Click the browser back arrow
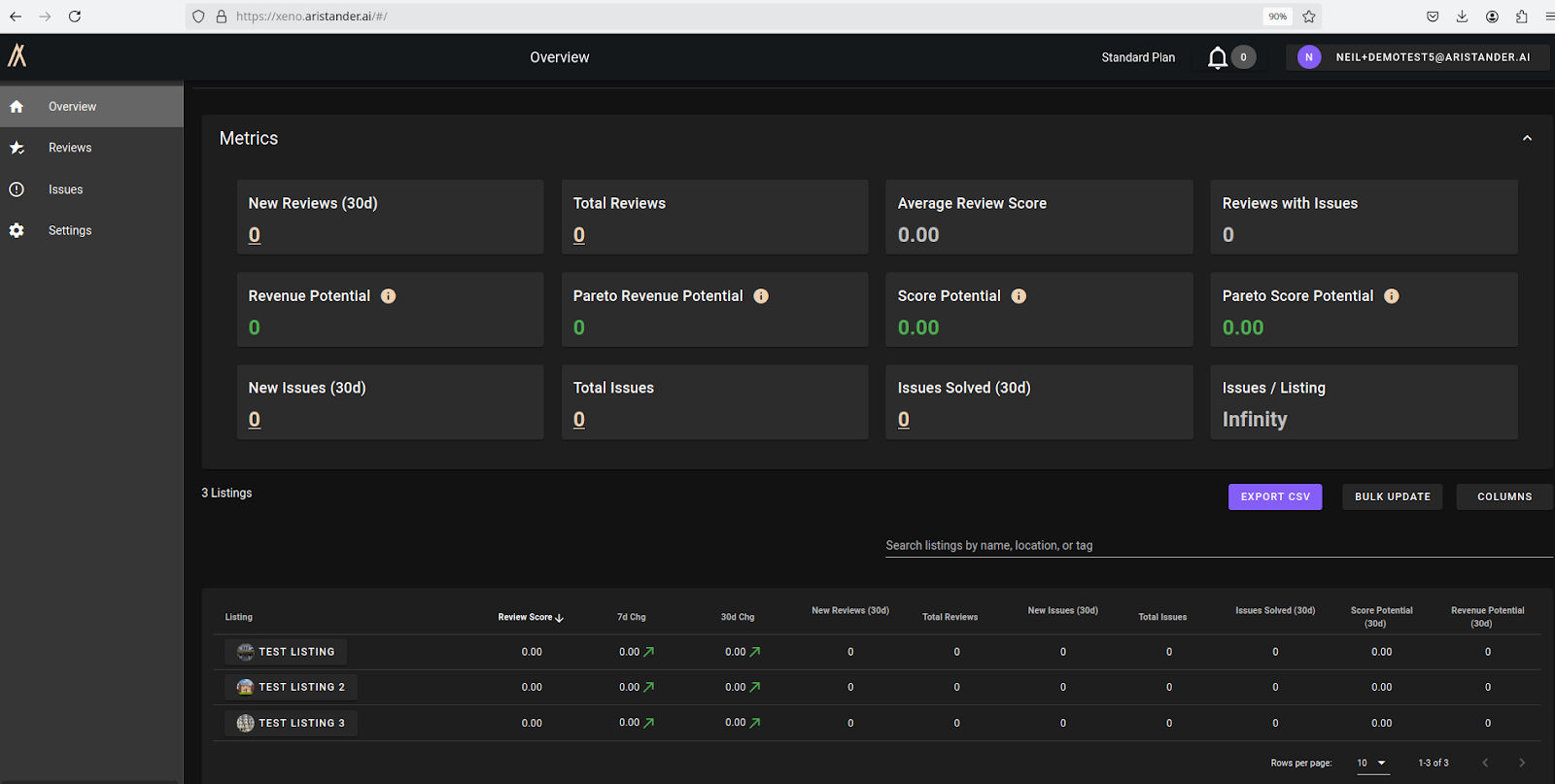The height and width of the screenshot is (784, 1555). 16,17
